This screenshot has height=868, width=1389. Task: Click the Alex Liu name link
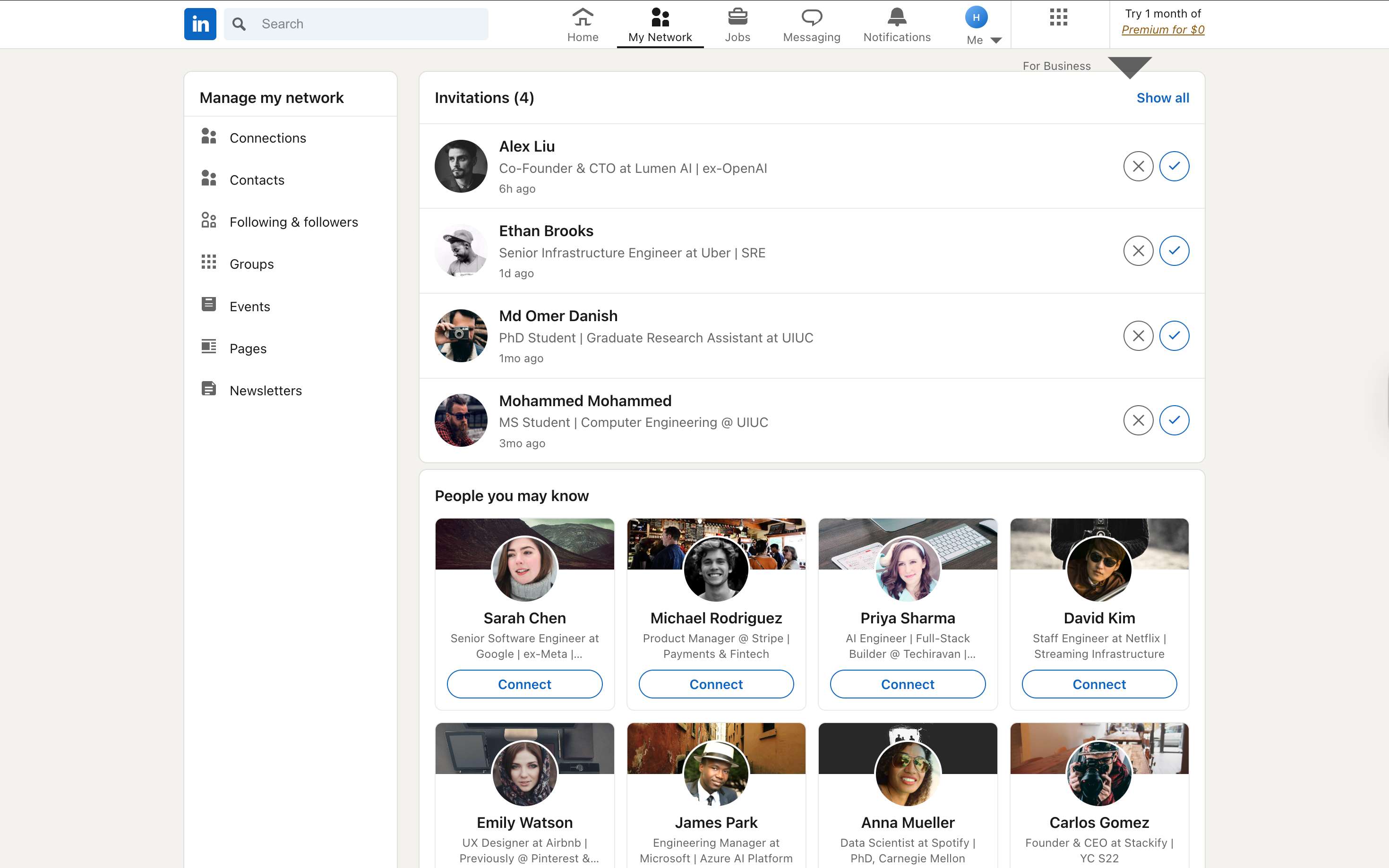[527, 146]
